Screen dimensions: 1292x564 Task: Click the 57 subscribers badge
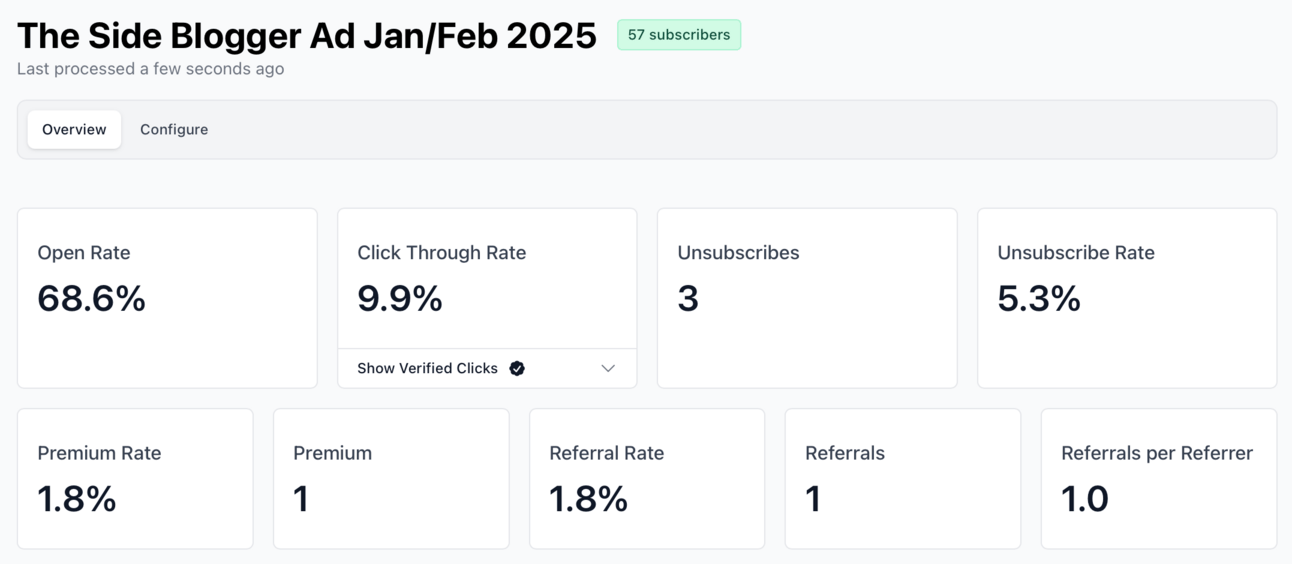(x=679, y=35)
